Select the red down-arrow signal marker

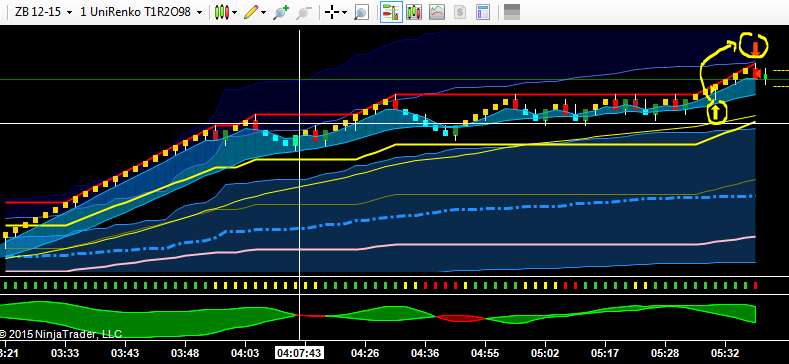(755, 48)
